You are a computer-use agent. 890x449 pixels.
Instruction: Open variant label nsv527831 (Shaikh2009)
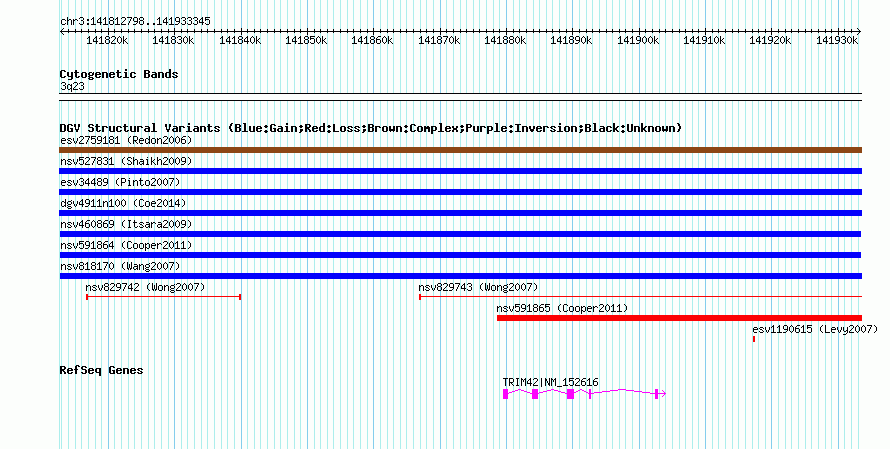(x=126, y=161)
